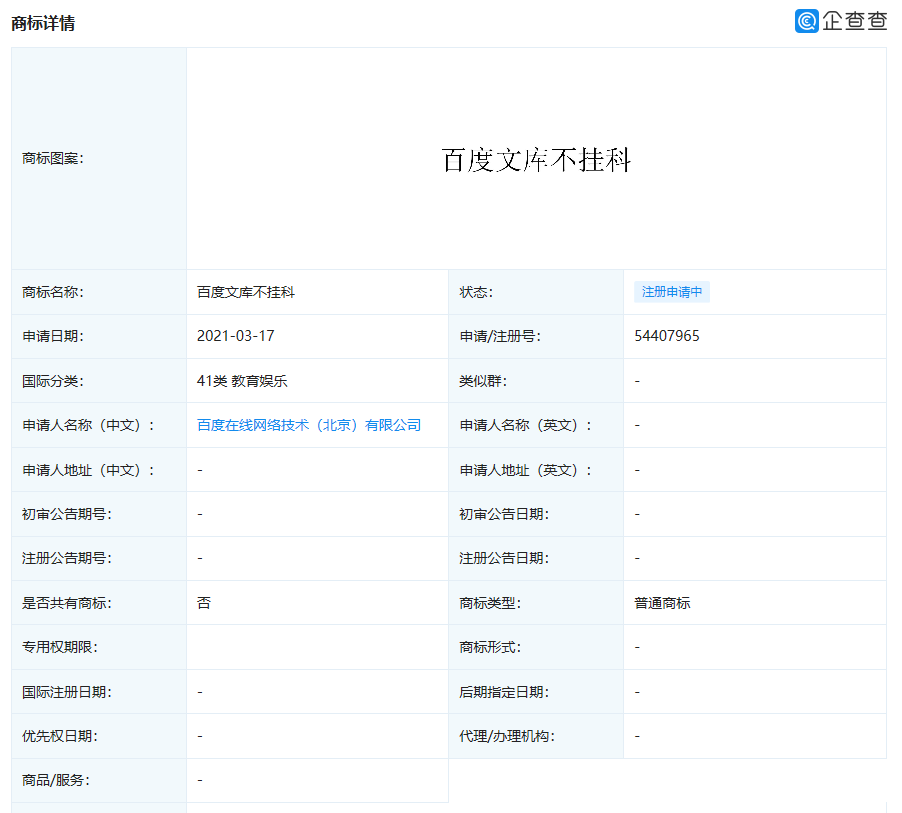Click the 商标图案 label
The image size is (902, 813).
(53, 158)
